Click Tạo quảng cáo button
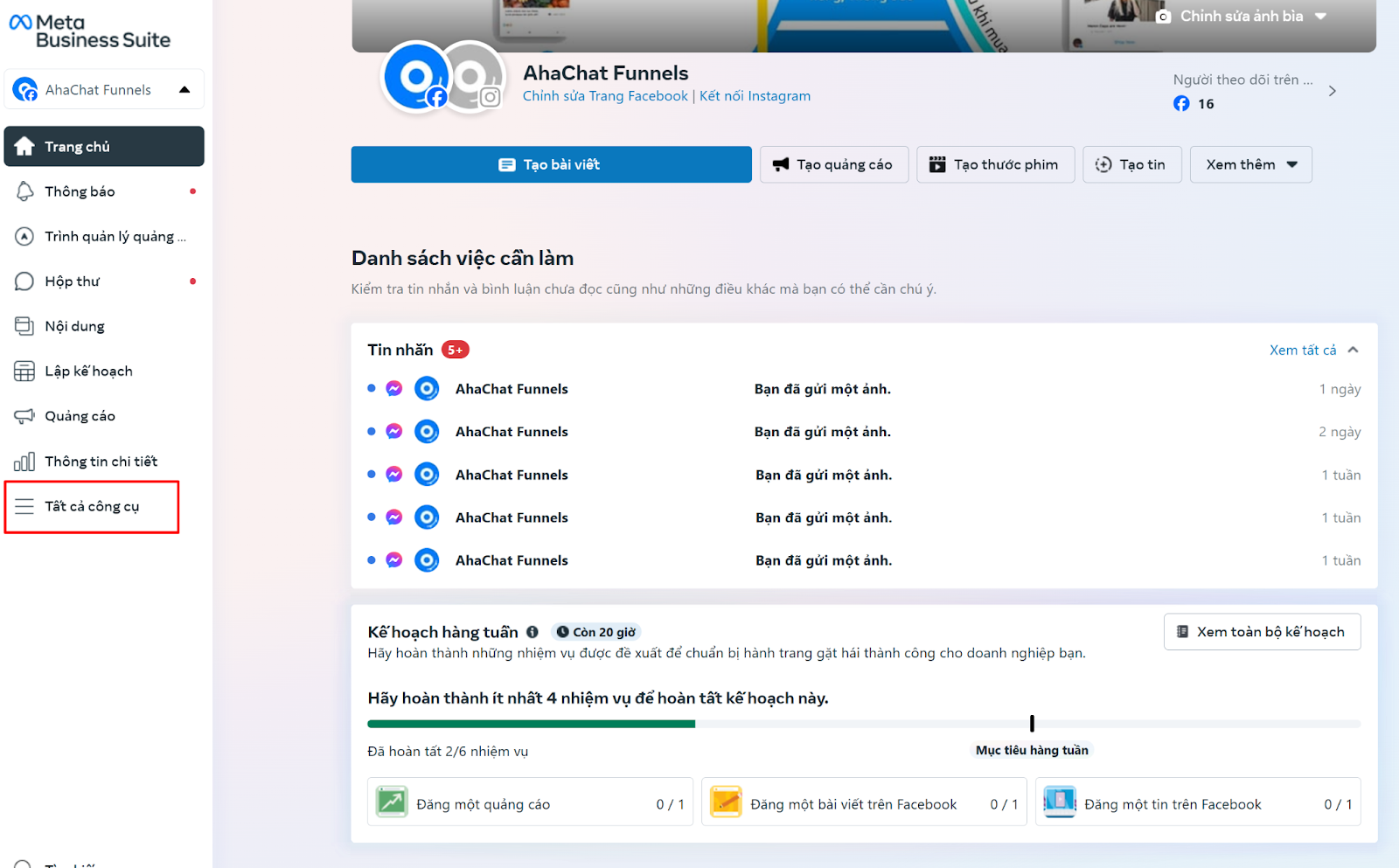 834,164
